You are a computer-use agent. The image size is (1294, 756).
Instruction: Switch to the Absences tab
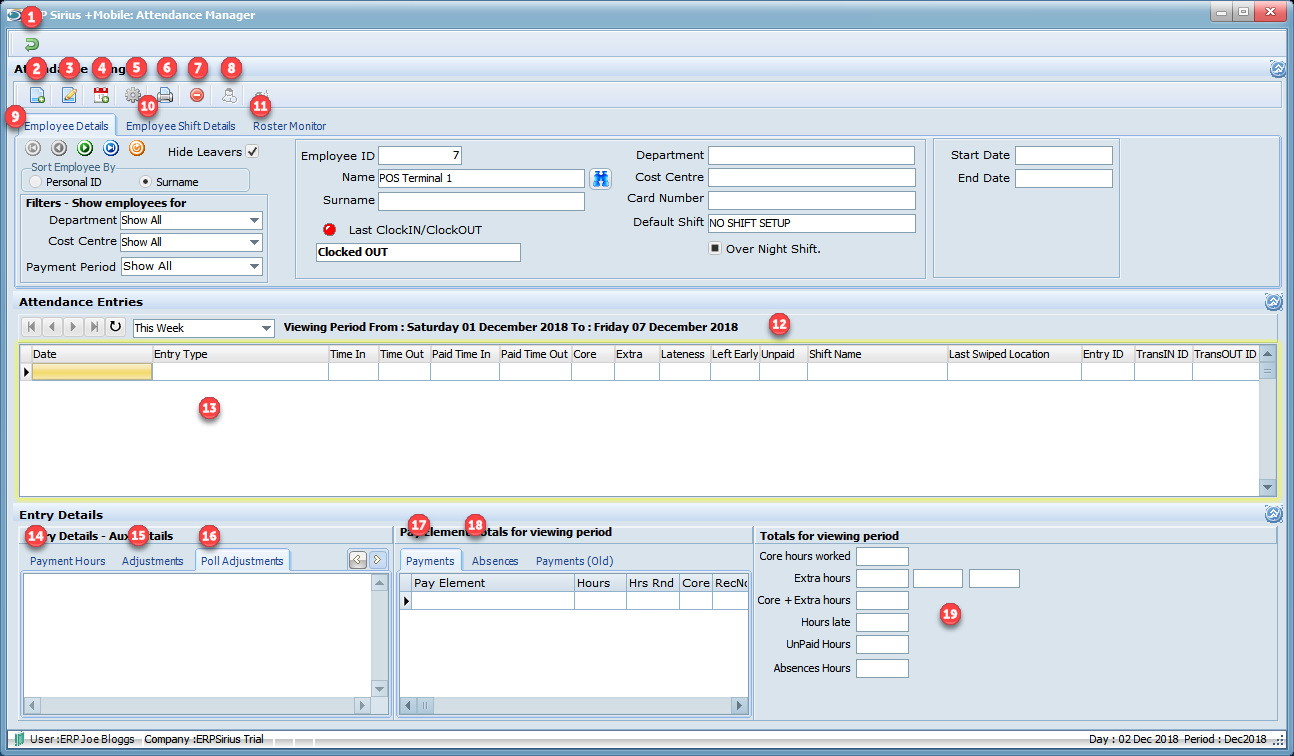tap(495, 561)
